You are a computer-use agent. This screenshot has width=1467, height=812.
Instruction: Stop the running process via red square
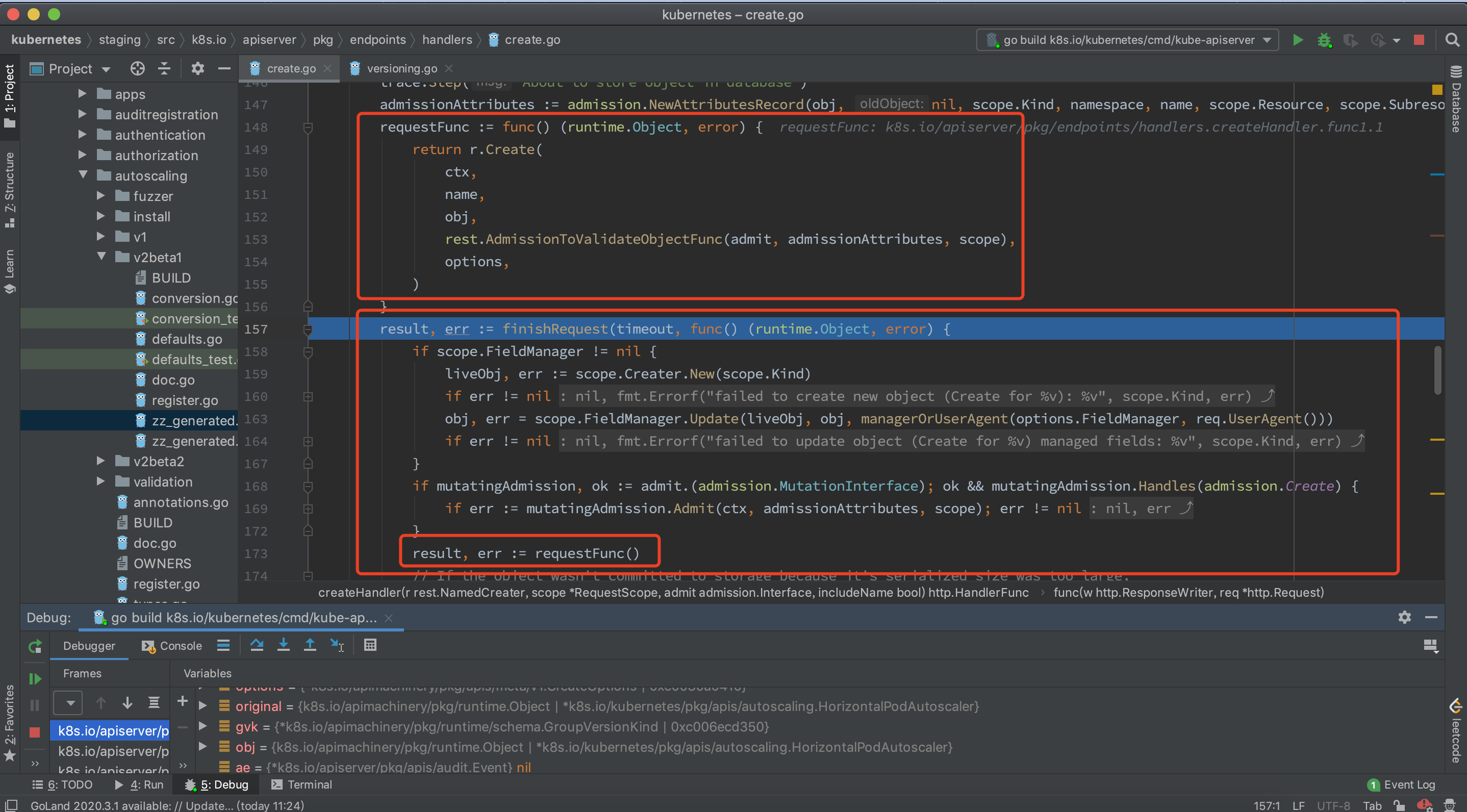(x=1419, y=40)
